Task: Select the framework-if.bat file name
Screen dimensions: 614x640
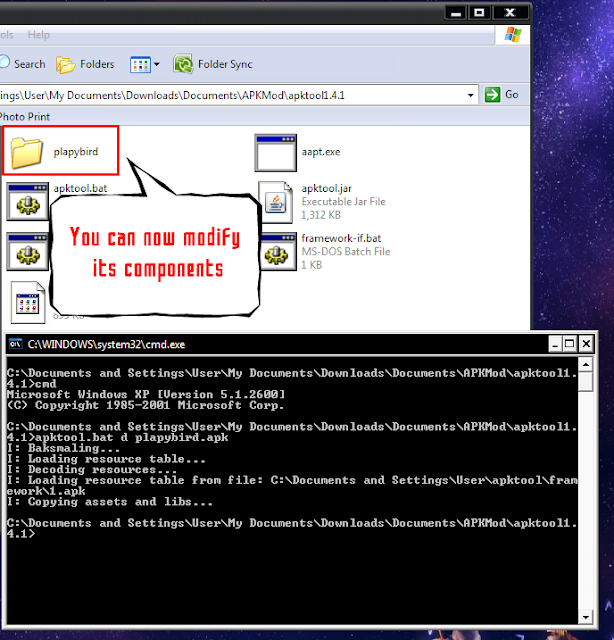Action: [341, 238]
